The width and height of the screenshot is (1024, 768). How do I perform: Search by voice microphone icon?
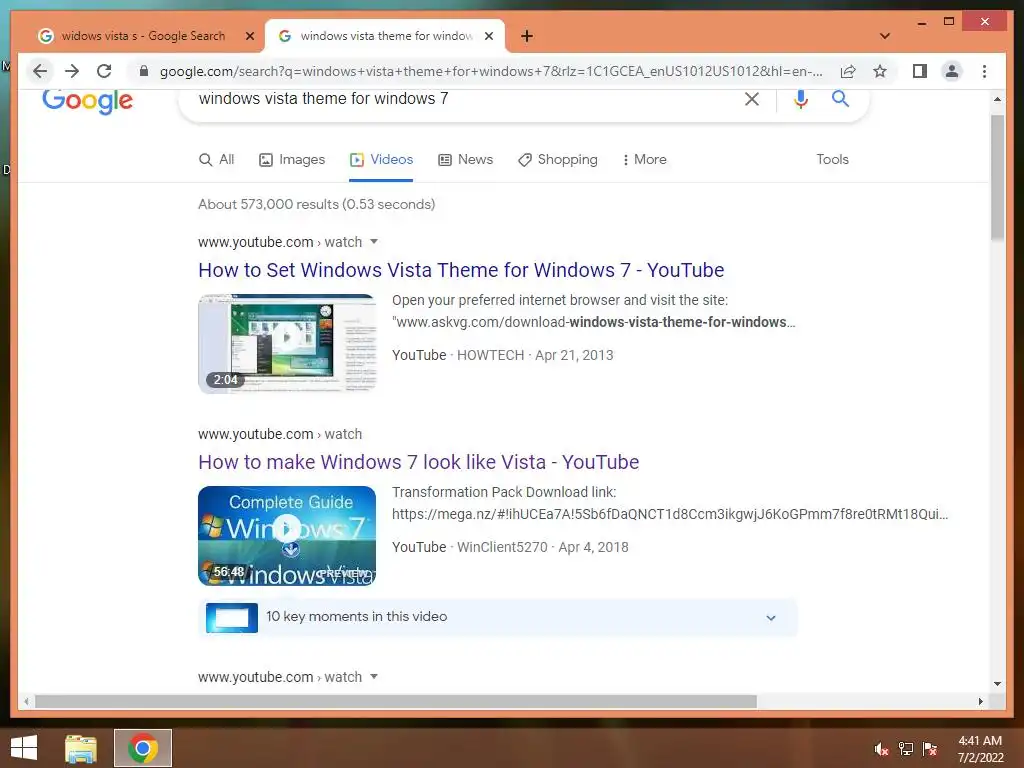(801, 99)
